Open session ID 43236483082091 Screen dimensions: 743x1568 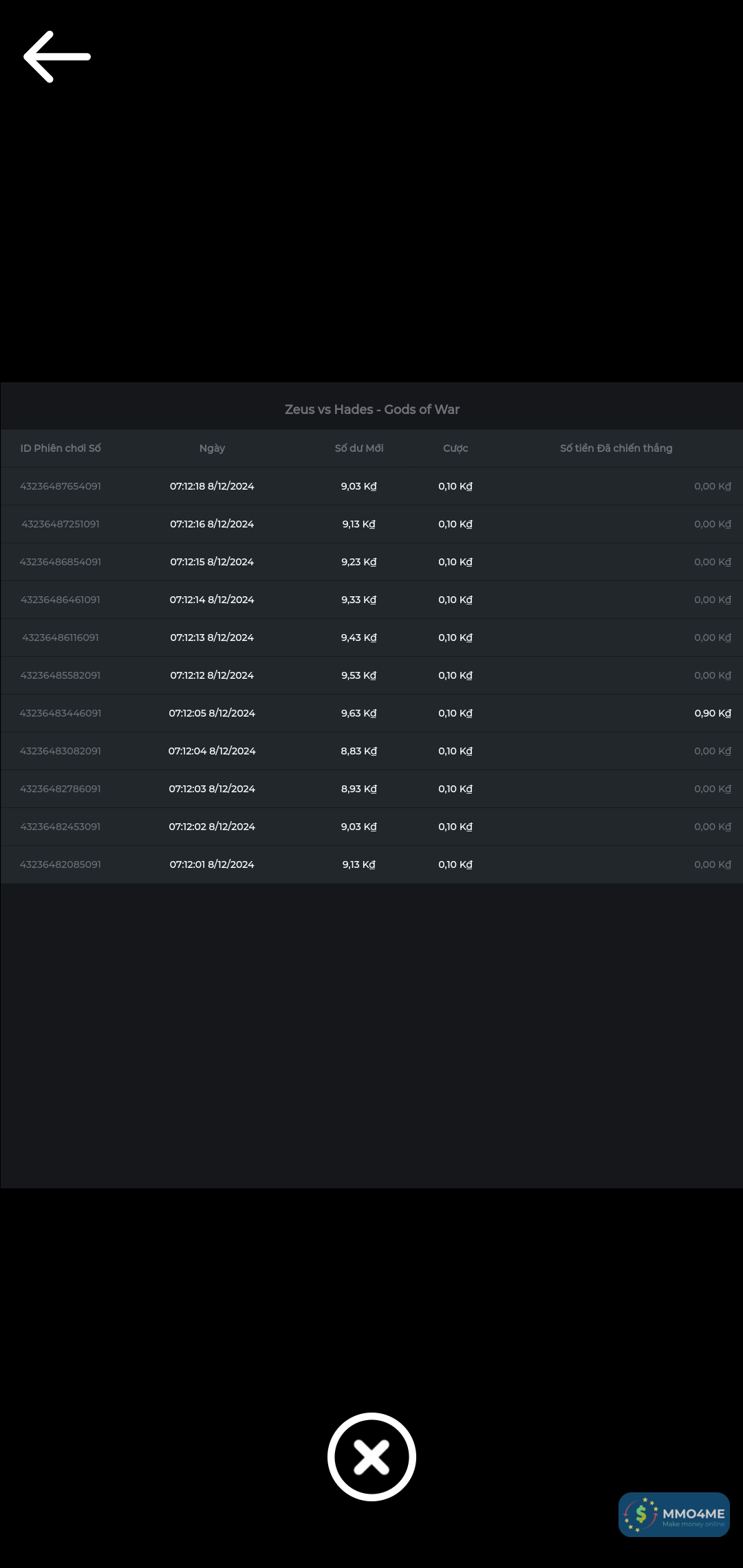pos(61,751)
